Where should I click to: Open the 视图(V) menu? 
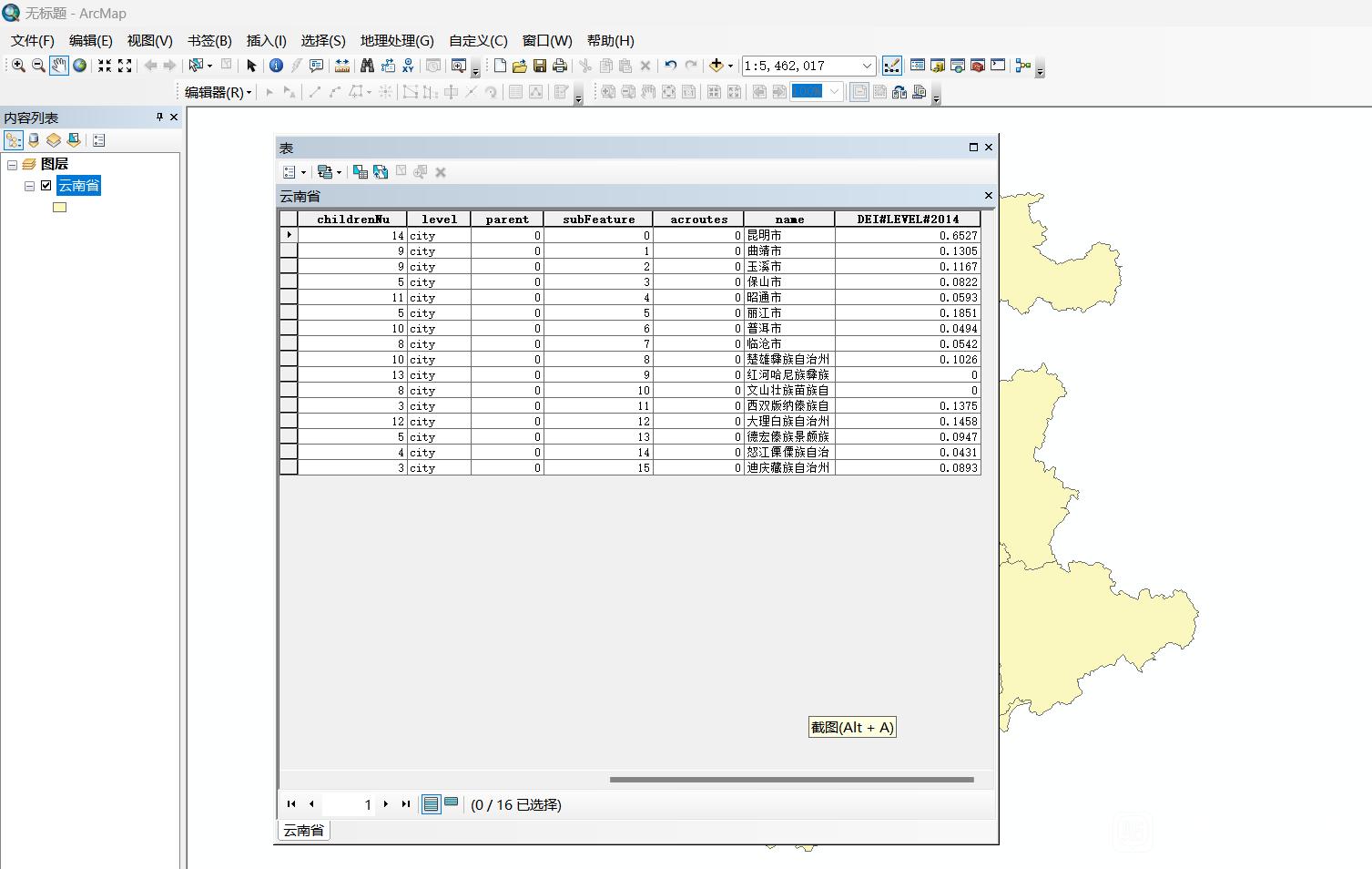point(150,41)
